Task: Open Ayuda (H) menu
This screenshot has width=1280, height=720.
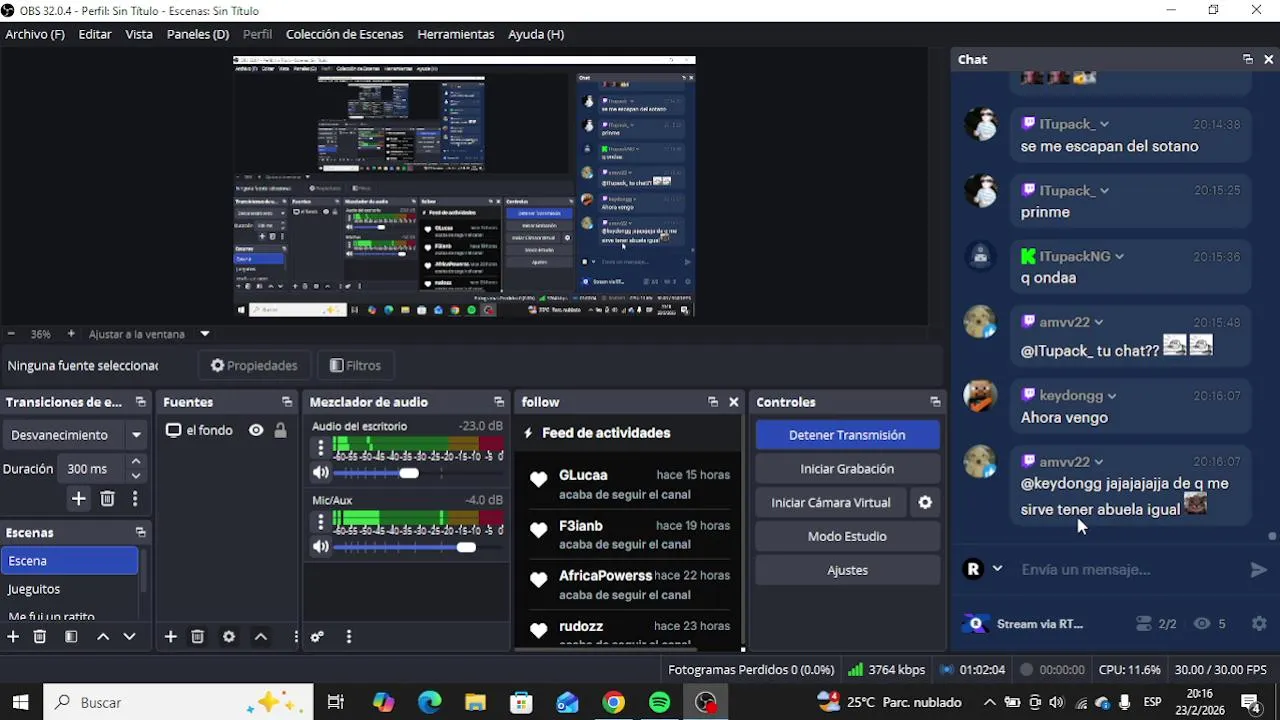Action: point(536,34)
